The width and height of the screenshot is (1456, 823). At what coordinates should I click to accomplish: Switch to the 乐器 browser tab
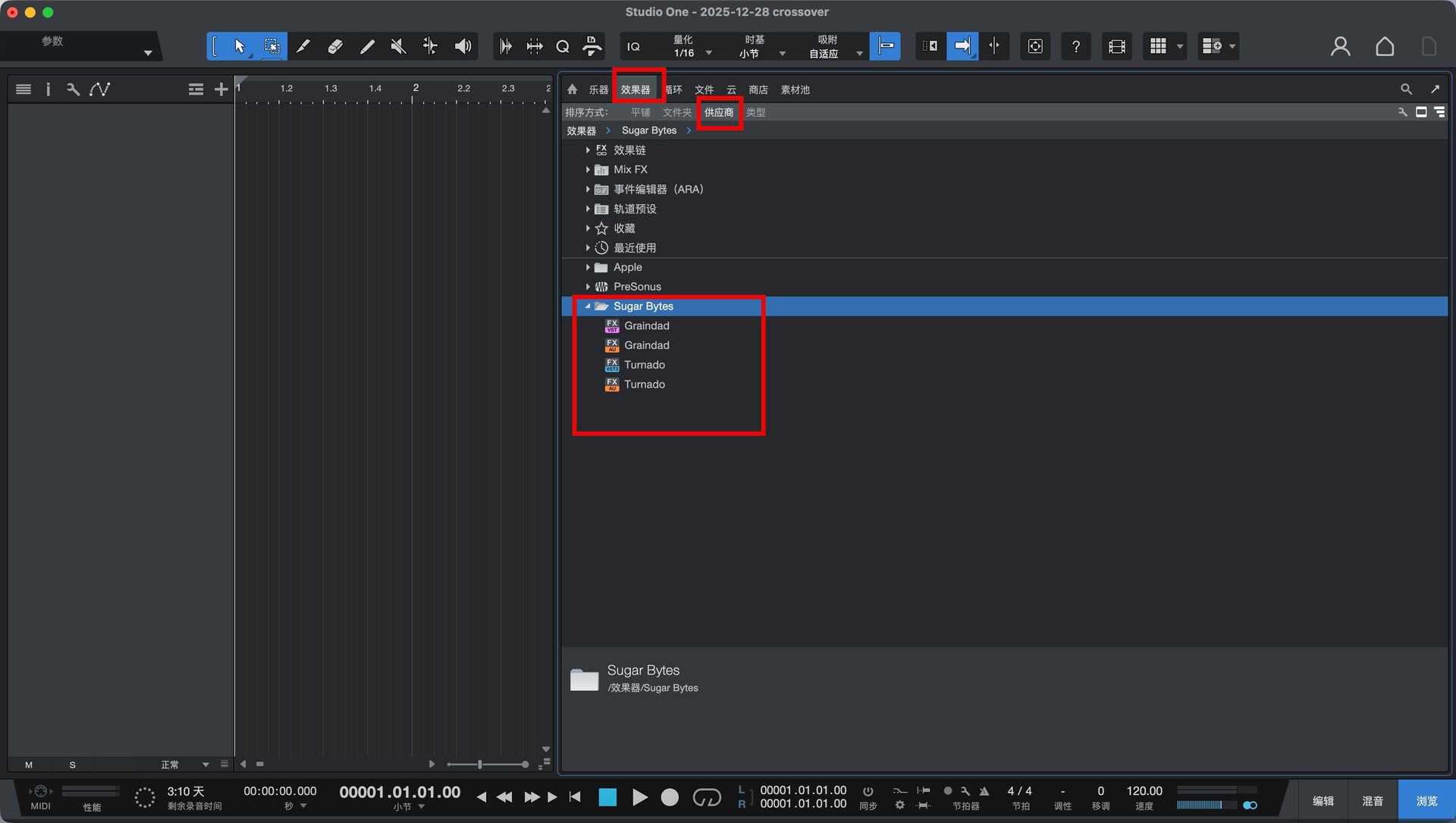598,90
